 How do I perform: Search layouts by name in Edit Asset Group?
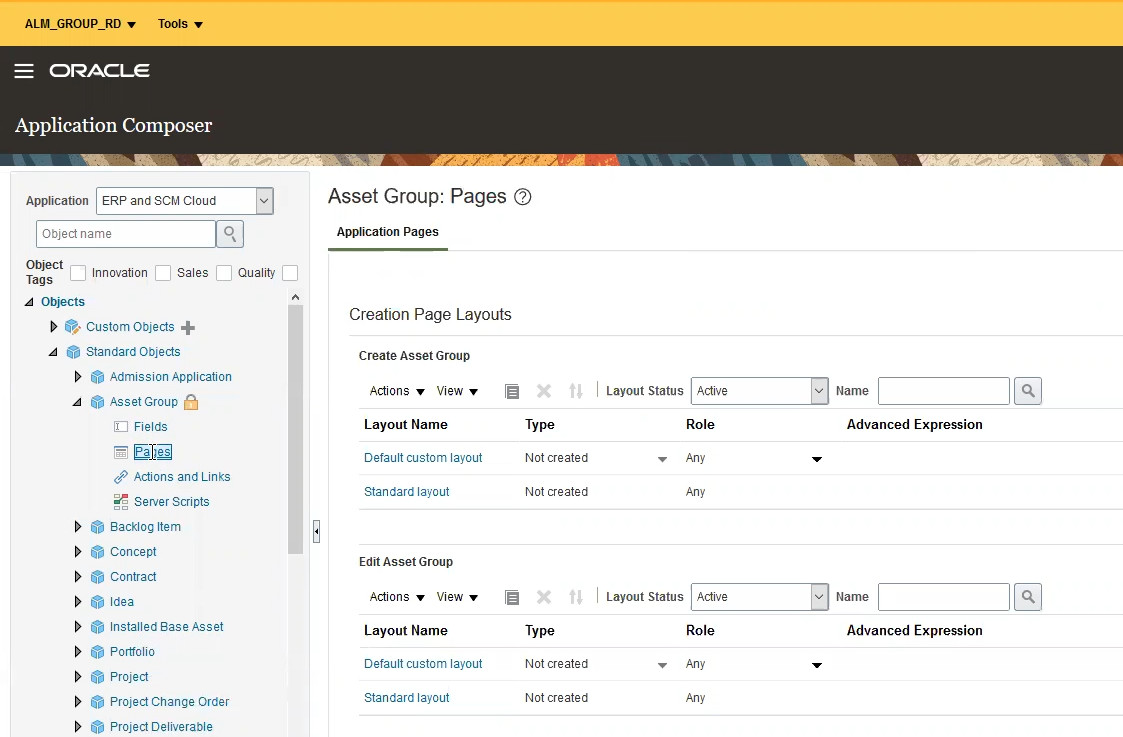pos(1028,597)
